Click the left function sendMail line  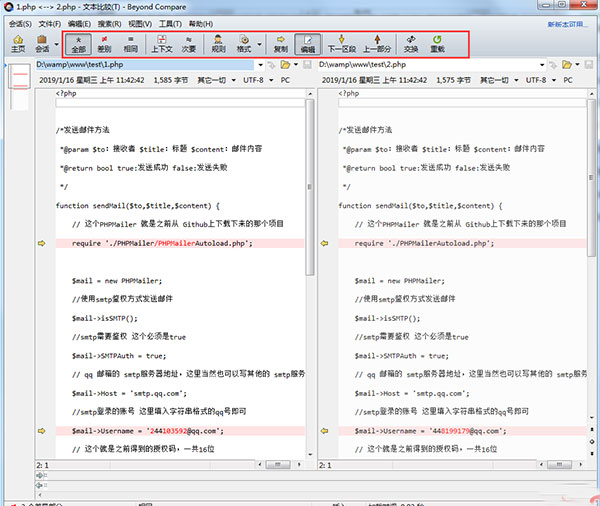[x=137, y=206]
